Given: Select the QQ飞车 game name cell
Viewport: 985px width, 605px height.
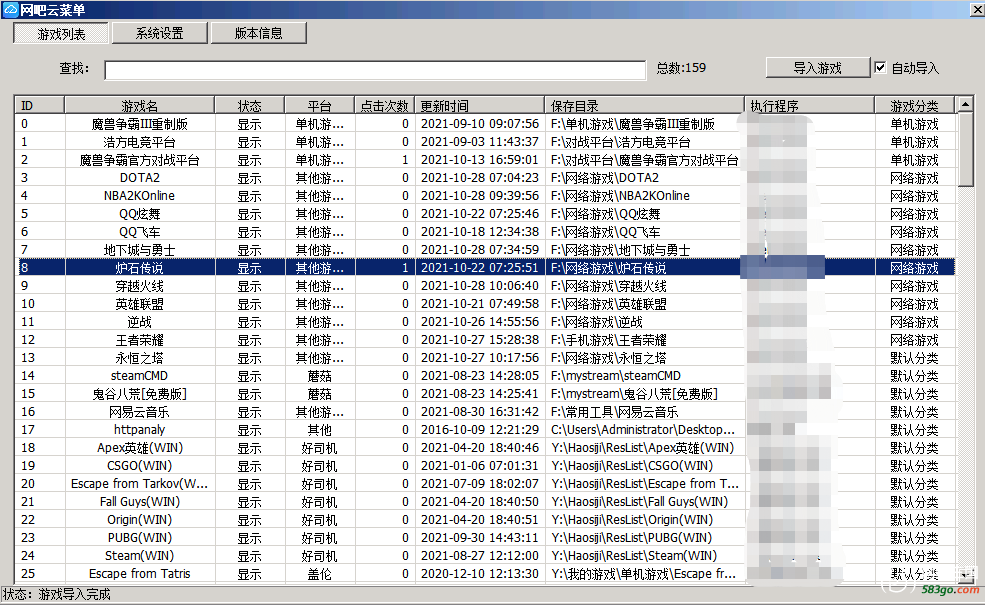Looking at the screenshot, I should (x=139, y=232).
